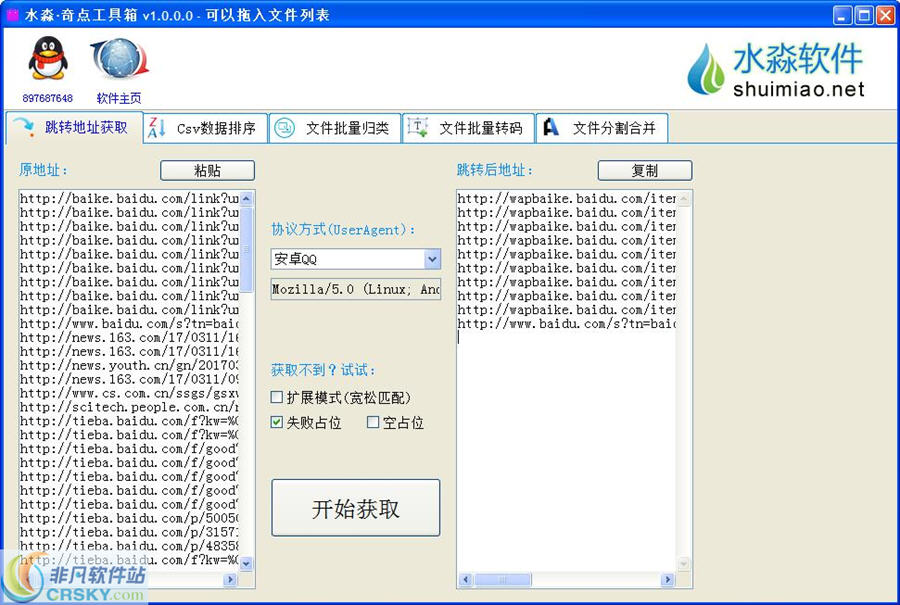Click the 跳转后地址: label
The height and width of the screenshot is (605, 900).
pyautogui.click(x=495, y=170)
